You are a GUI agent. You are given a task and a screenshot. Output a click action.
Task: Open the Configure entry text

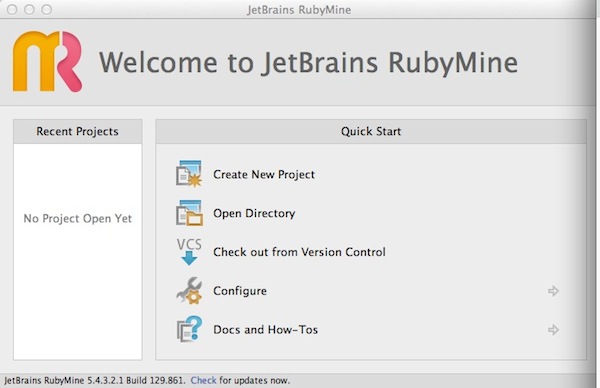(240, 291)
